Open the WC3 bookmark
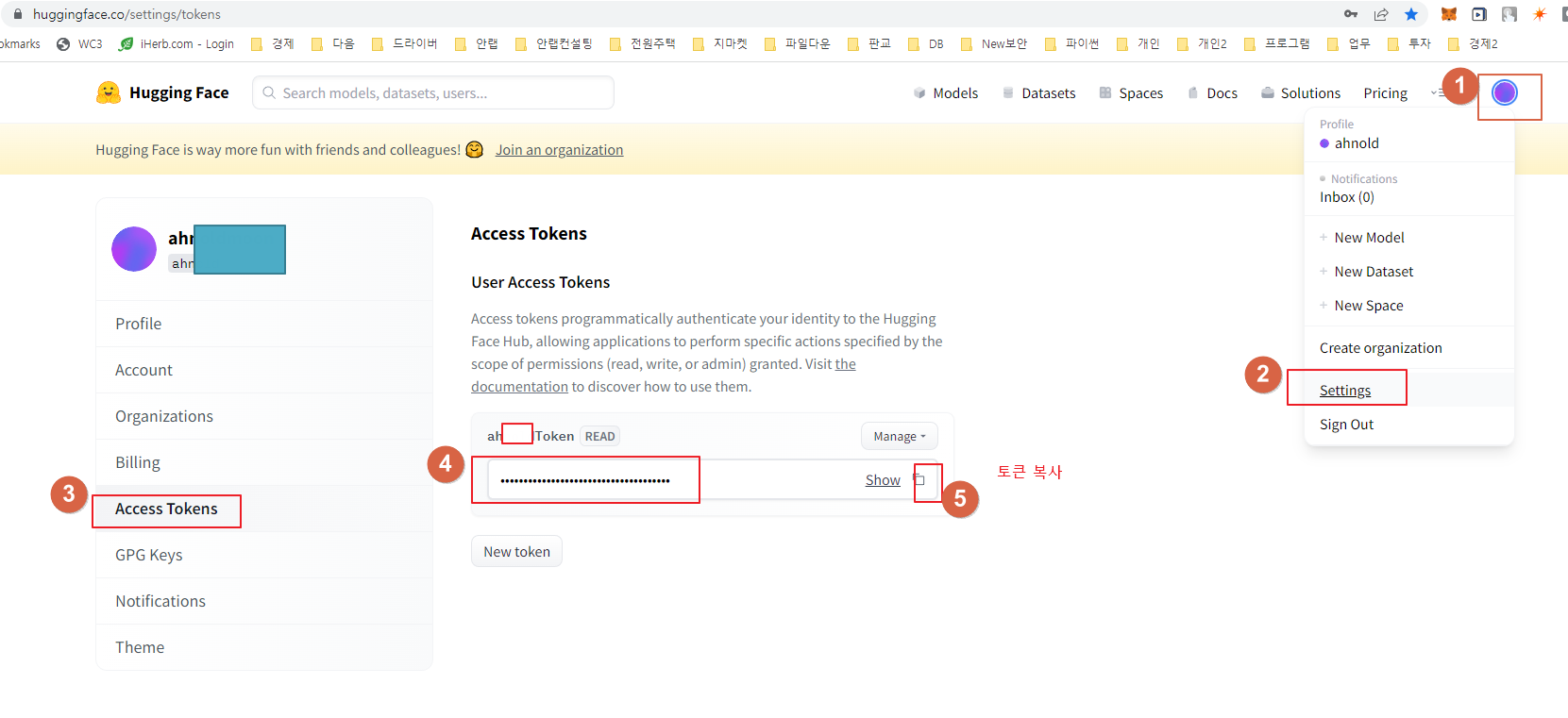Image resolution: width=1568 pixels, height=718 pixels. click(x=79, y=43)
